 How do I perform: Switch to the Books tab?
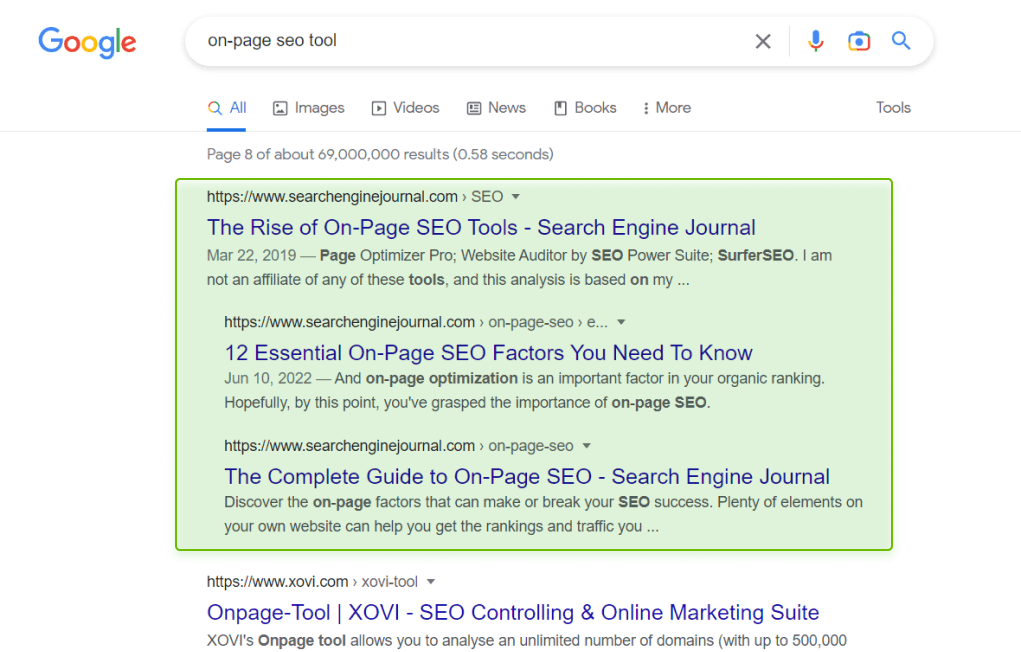tap(585, 108)
